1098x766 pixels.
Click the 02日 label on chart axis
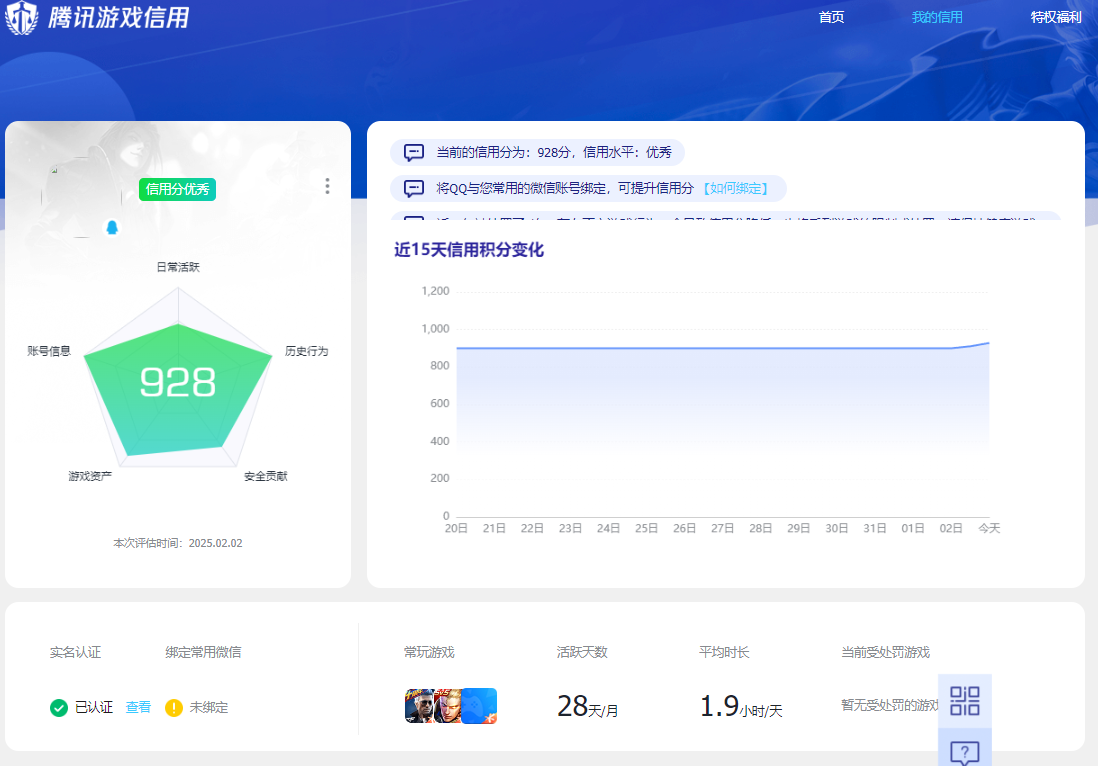951,528
